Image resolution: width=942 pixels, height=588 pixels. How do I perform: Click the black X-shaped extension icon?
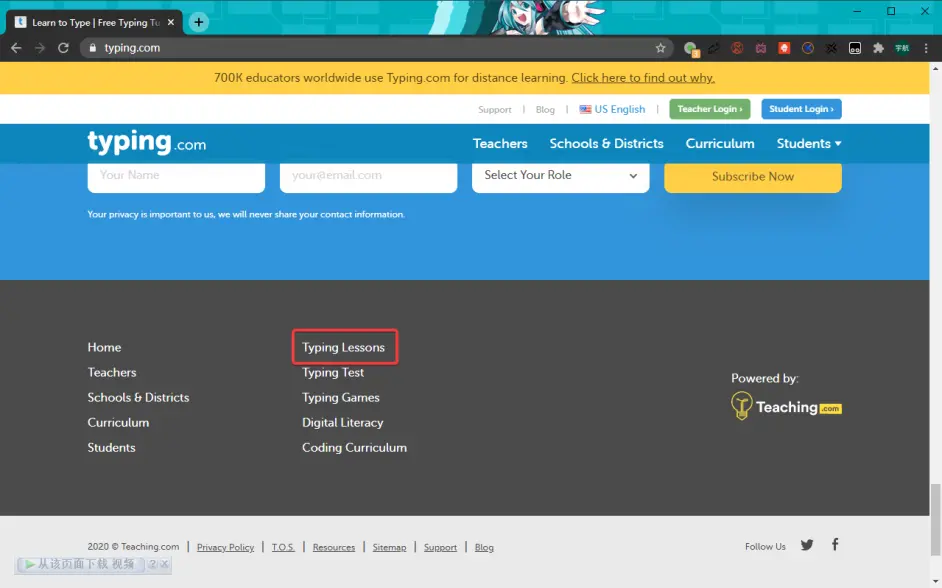[831, 48]
